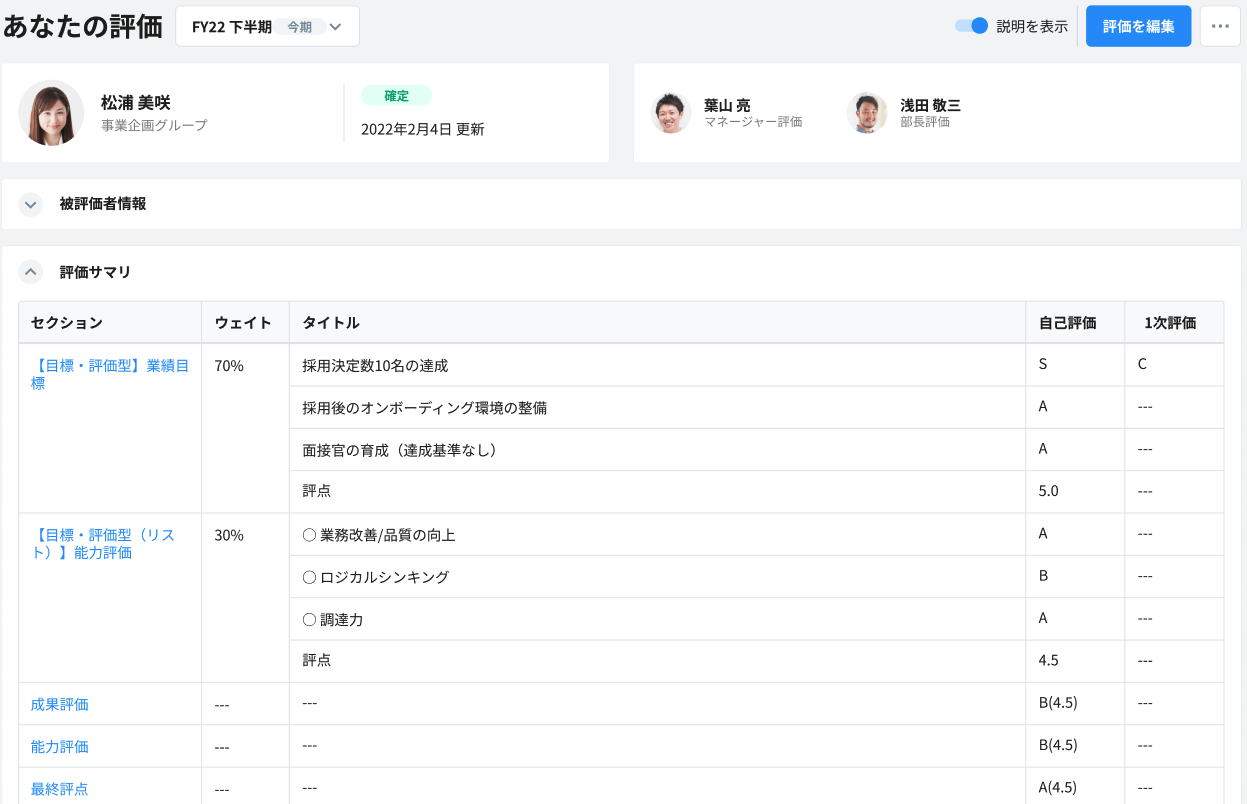This screenshot has height=804, width=1247.
Task: Collapse the 評価サマリ section
Action: tap(31, 272)
